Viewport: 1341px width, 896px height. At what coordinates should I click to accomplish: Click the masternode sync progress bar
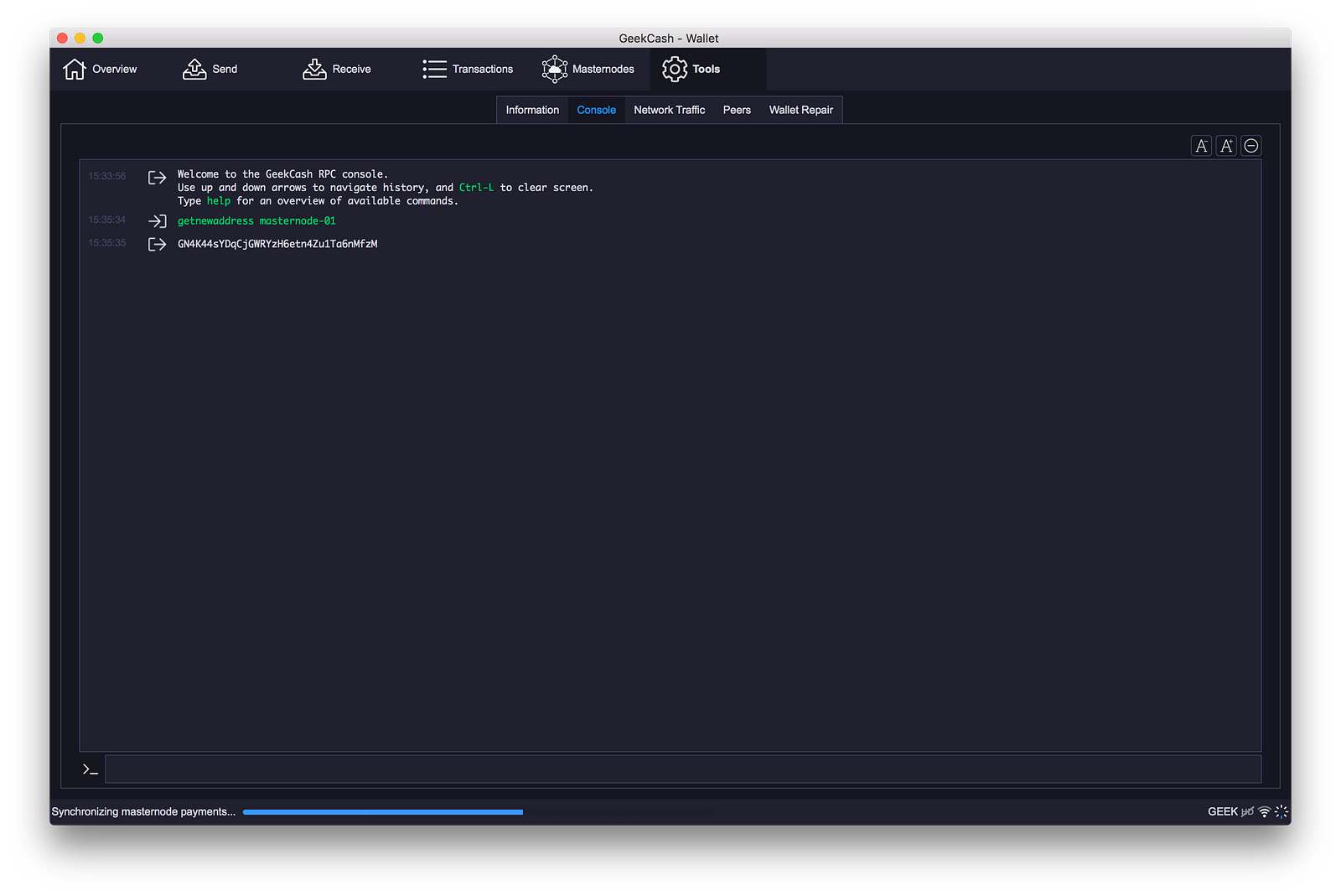479,812
